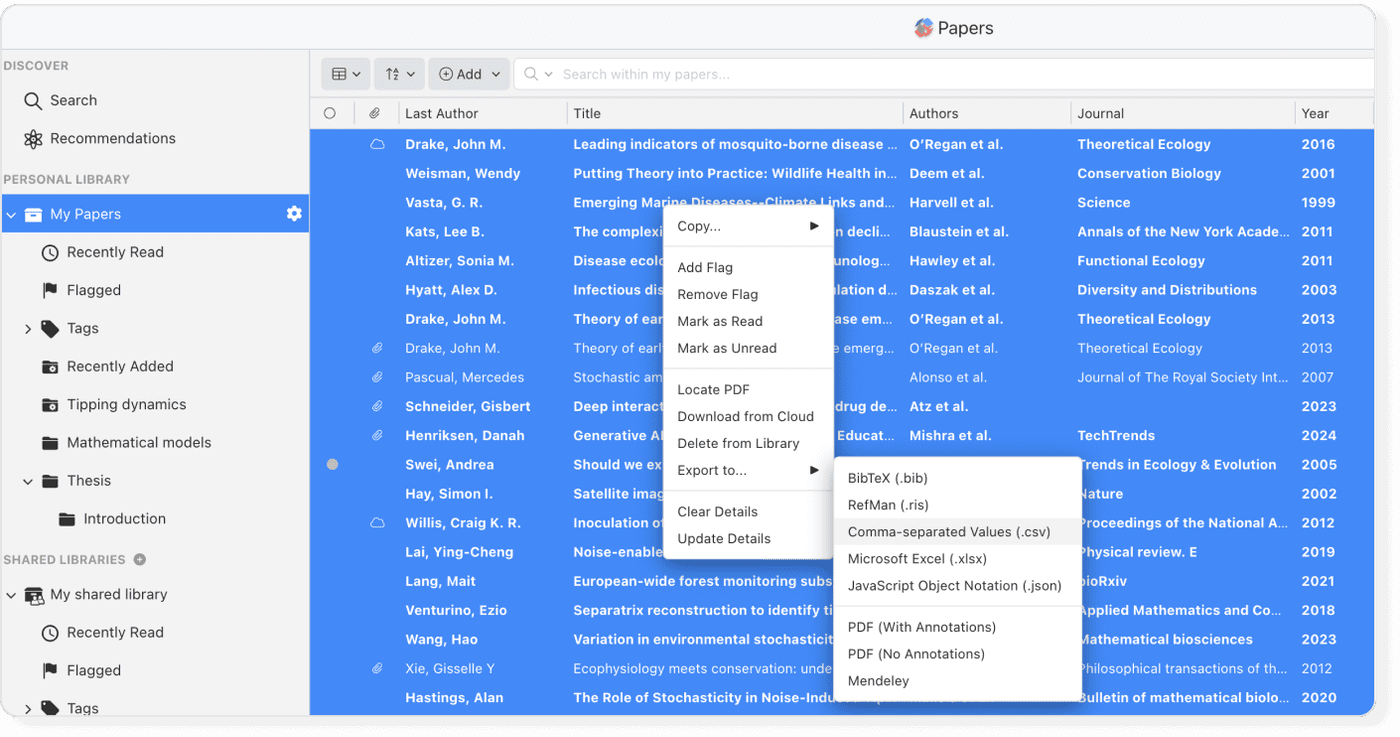Select the circle checkbox in the table header
This screenshot has width=1400, height=737.
(331, 113)
